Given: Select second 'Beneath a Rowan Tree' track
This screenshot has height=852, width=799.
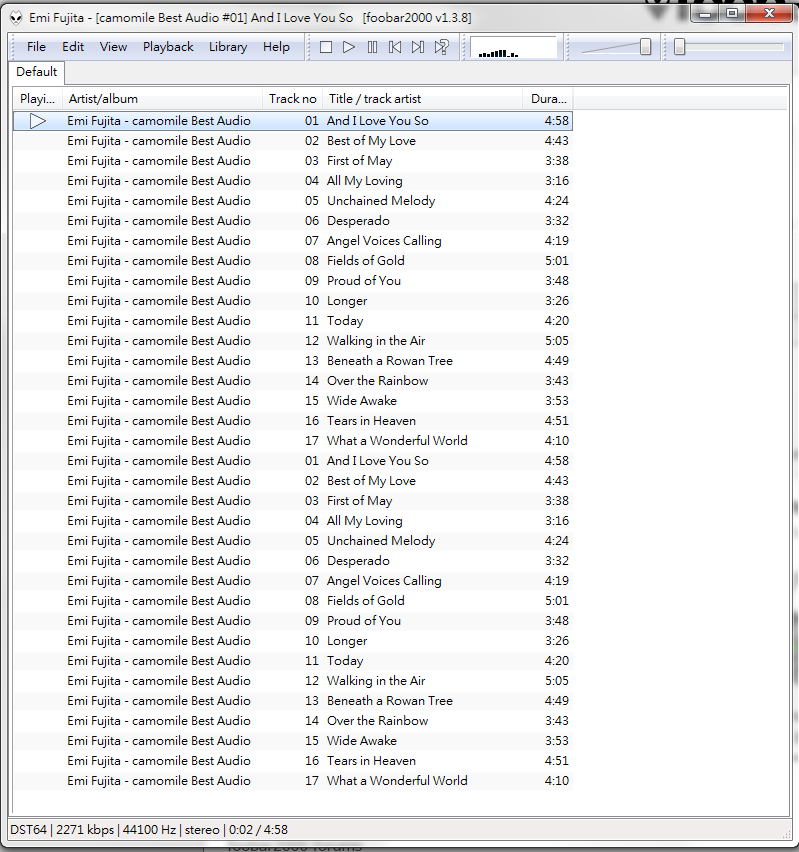Looking at the screenshot, I should [x=293, y=701].
